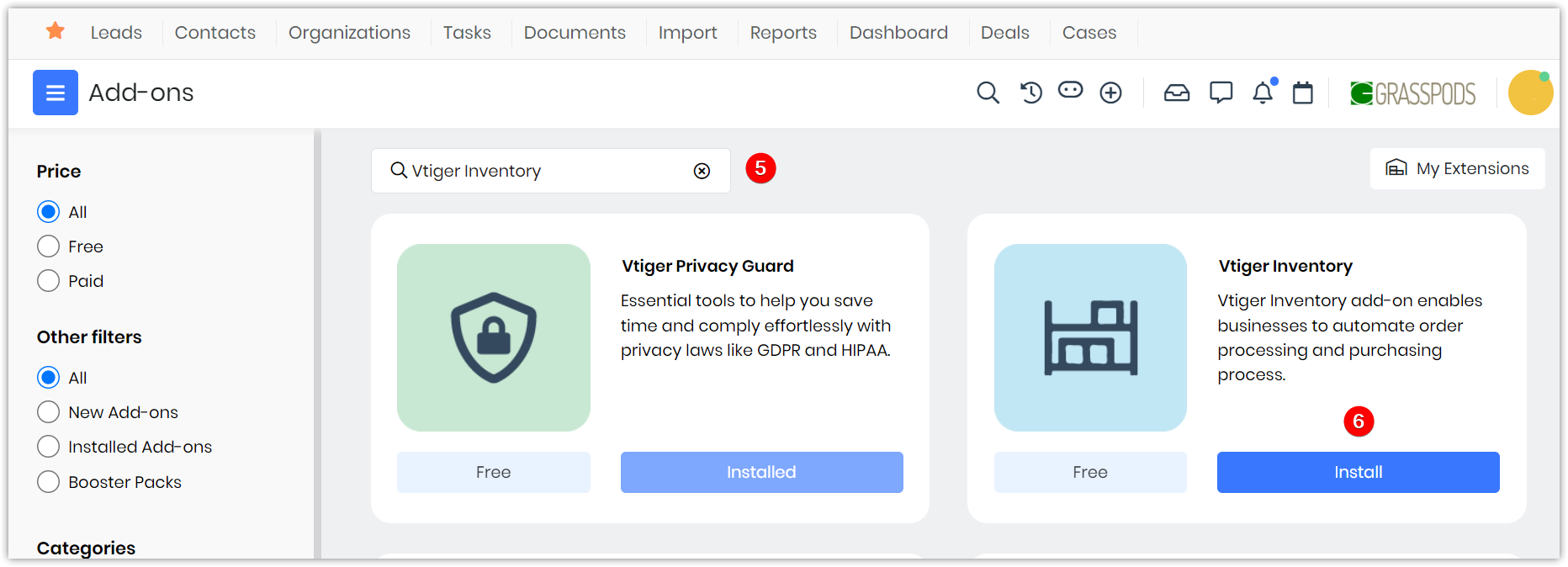Image resolution: width=1568 pixels, height=567 pixels.
Task: Click the quick create plus icon
Action: tap(1111, 93)
